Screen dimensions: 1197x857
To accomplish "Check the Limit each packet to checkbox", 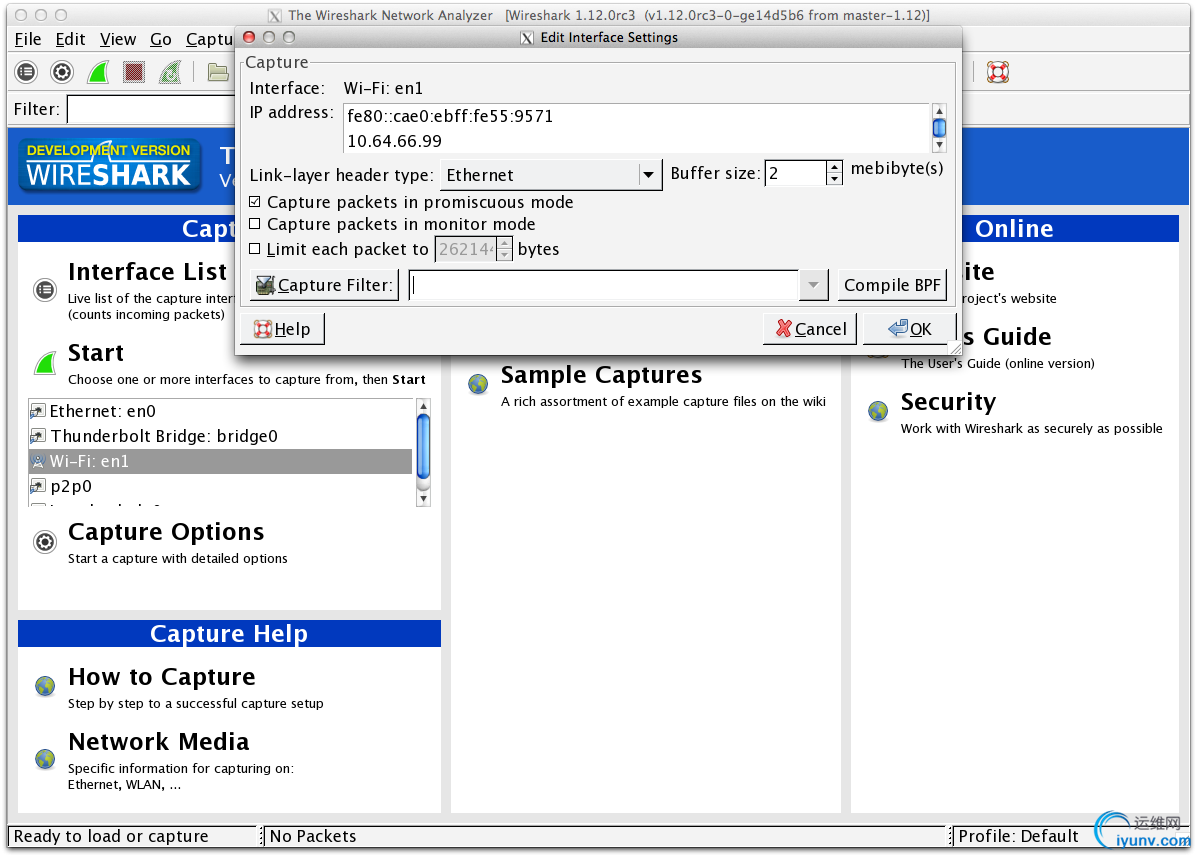I will [x=255, y=249].
